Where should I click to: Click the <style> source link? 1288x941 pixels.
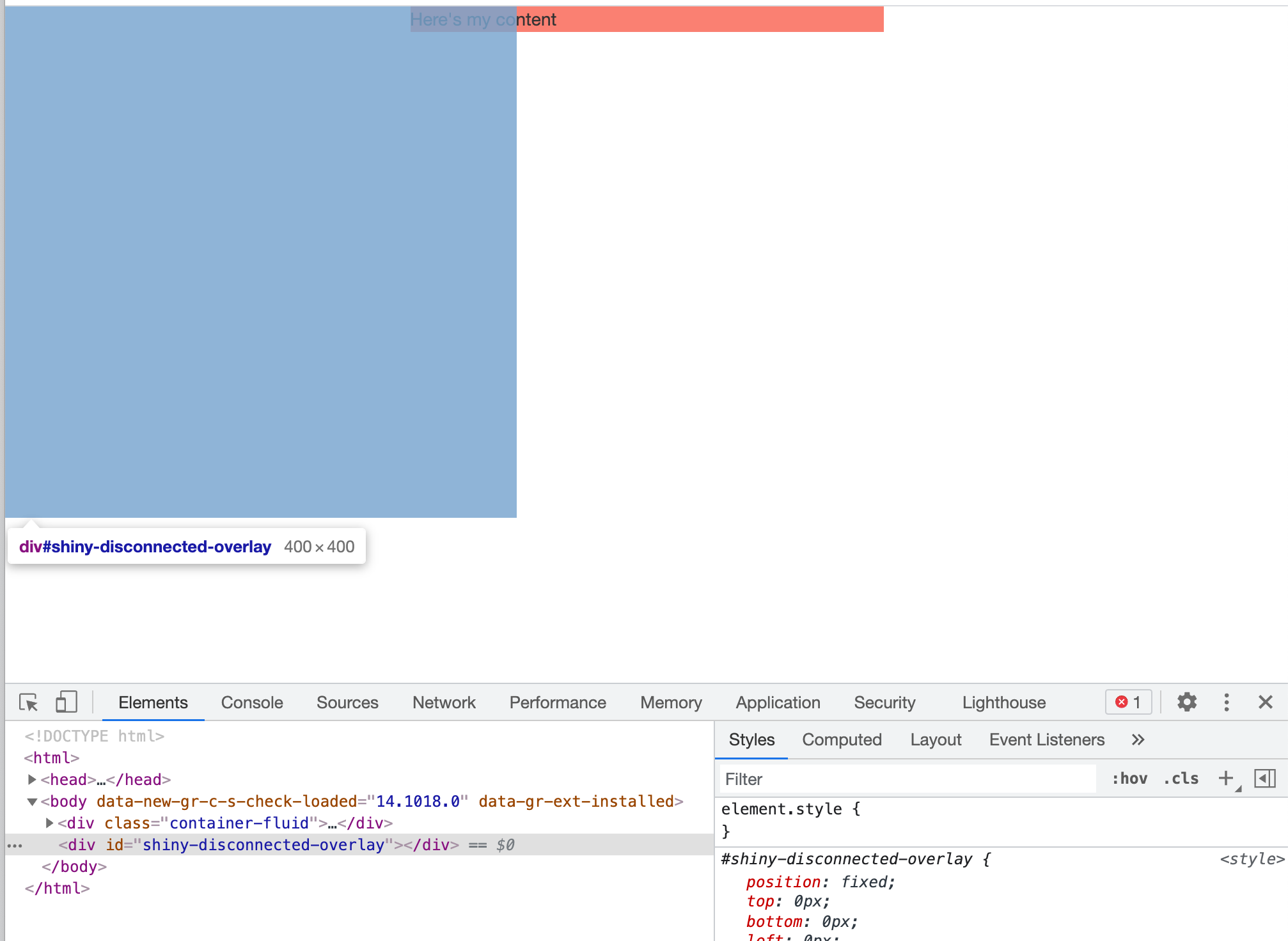(x=1252, y=859)
